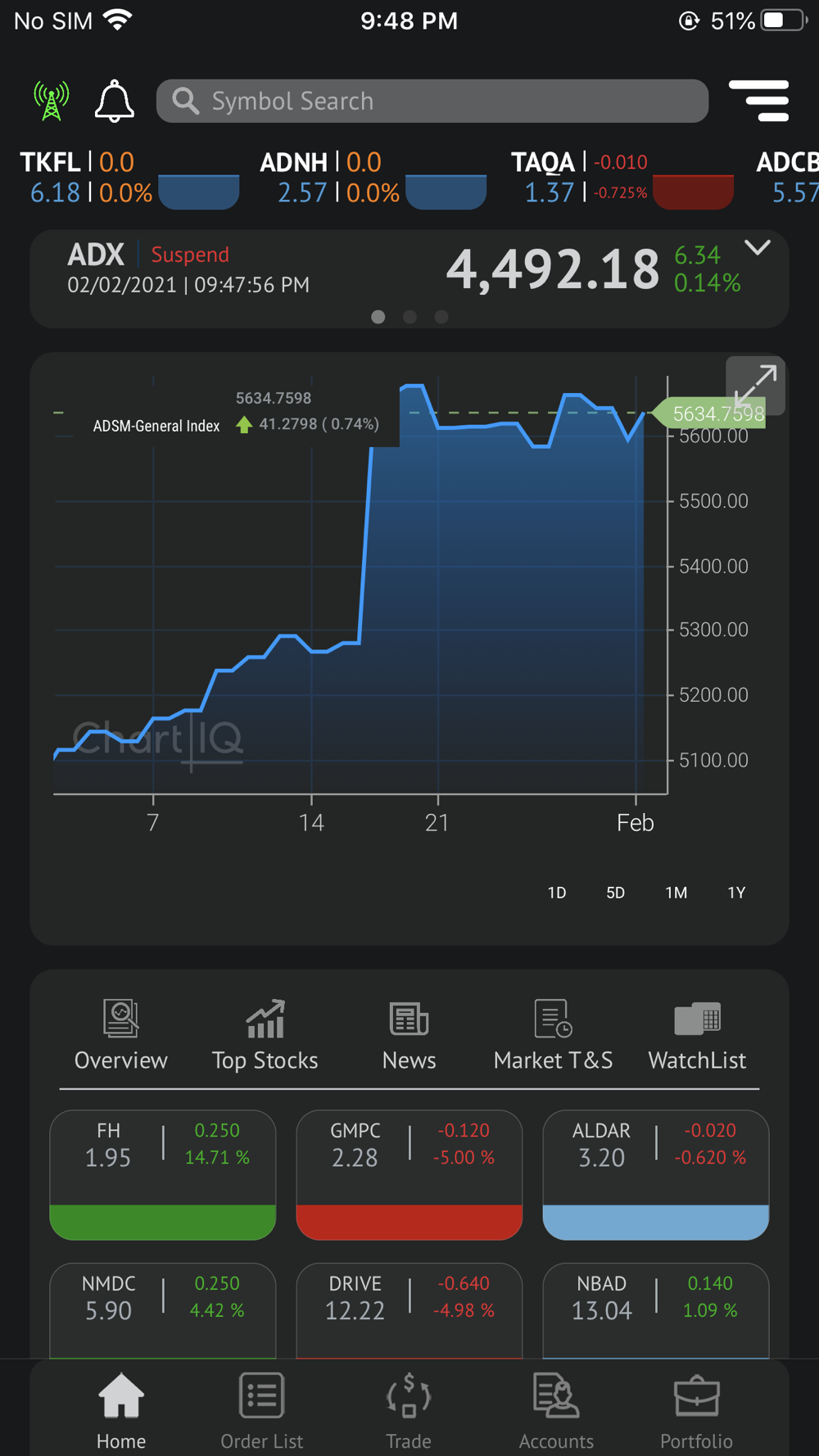Screen dimensions: 819x1456
Task: Switch to News tab label
Action: pos(409,1060)
